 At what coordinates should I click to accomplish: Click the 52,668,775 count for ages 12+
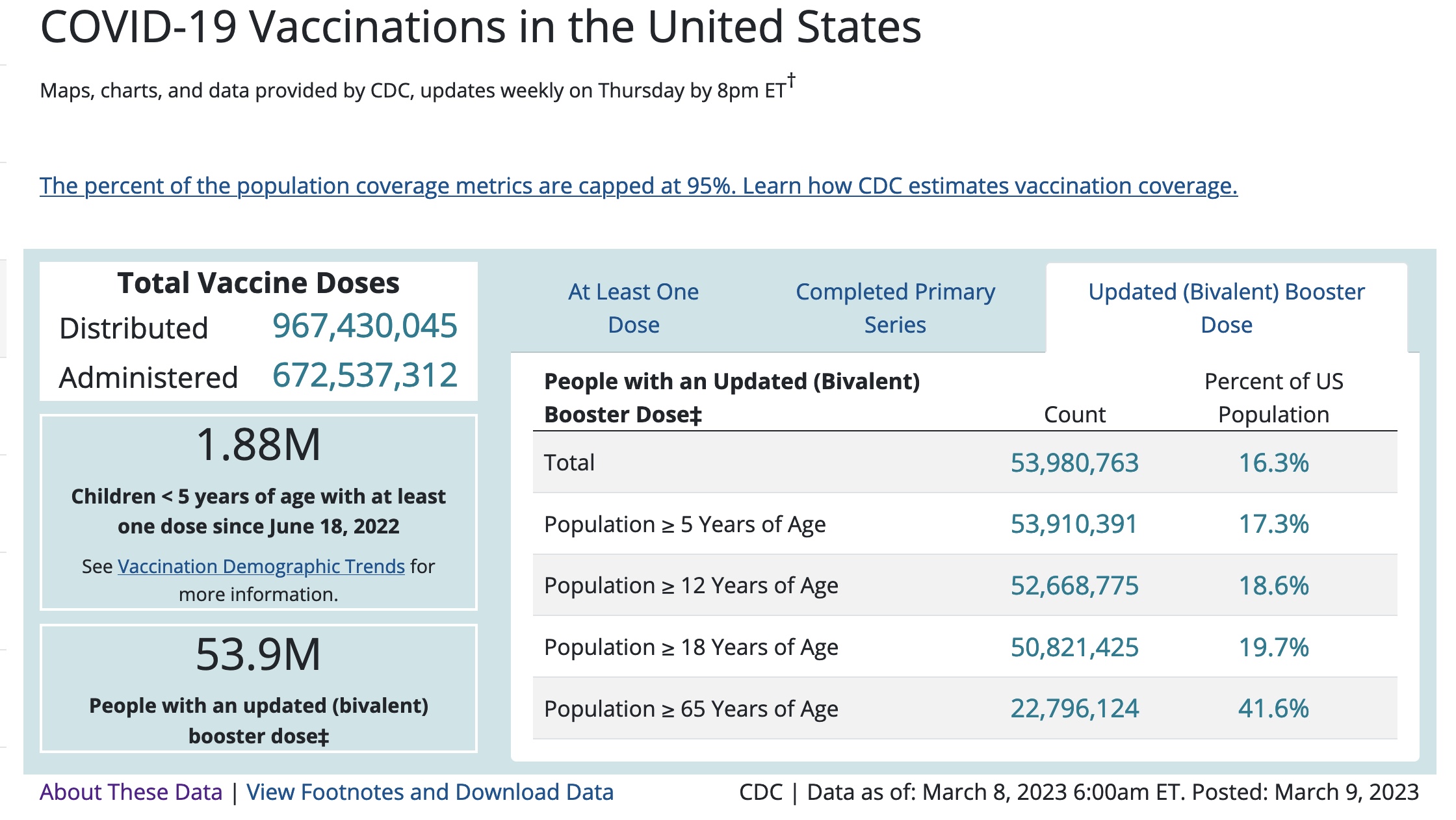point(1074,585)
